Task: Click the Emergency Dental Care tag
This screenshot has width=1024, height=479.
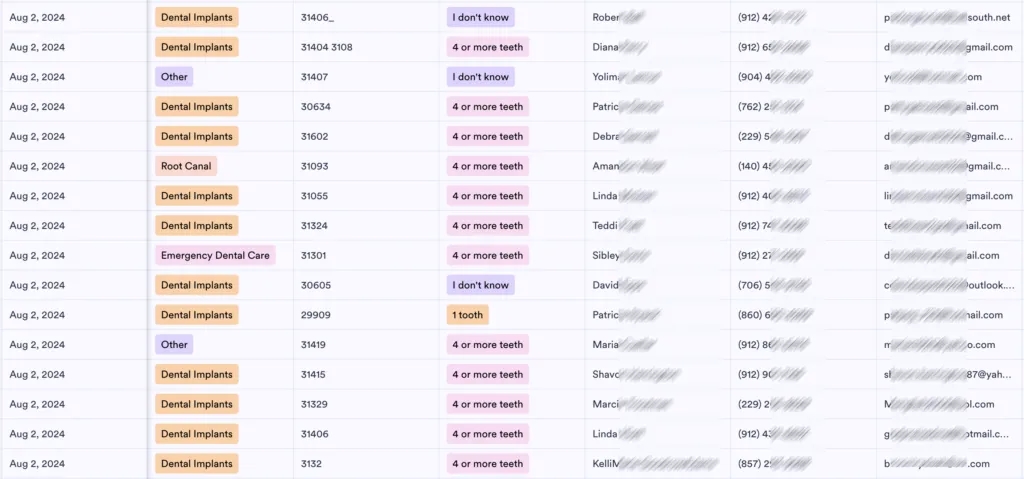Action: [215, 256]
